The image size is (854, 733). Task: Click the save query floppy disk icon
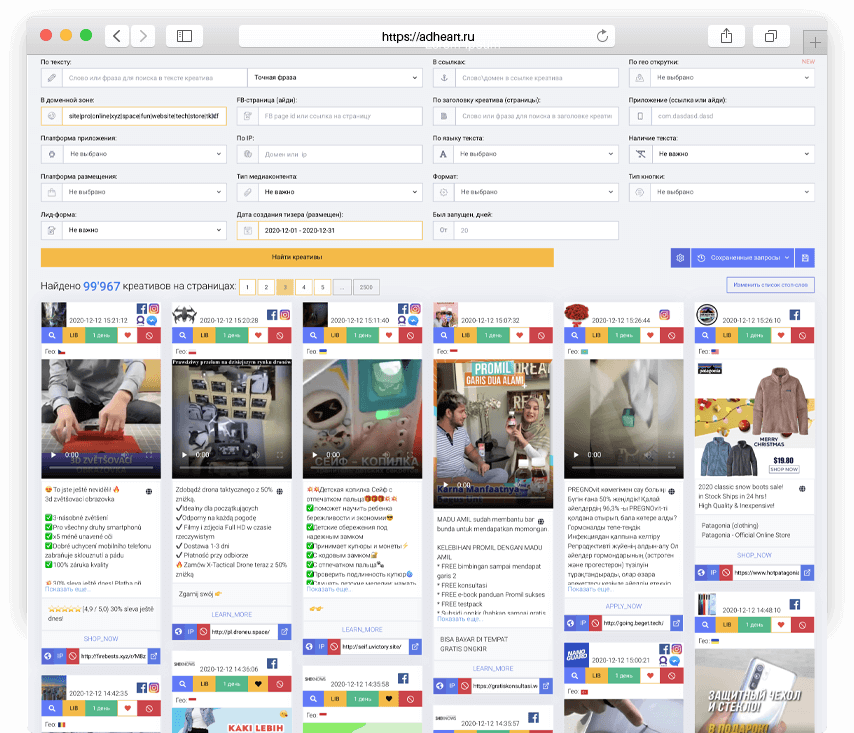coord(807,258)
